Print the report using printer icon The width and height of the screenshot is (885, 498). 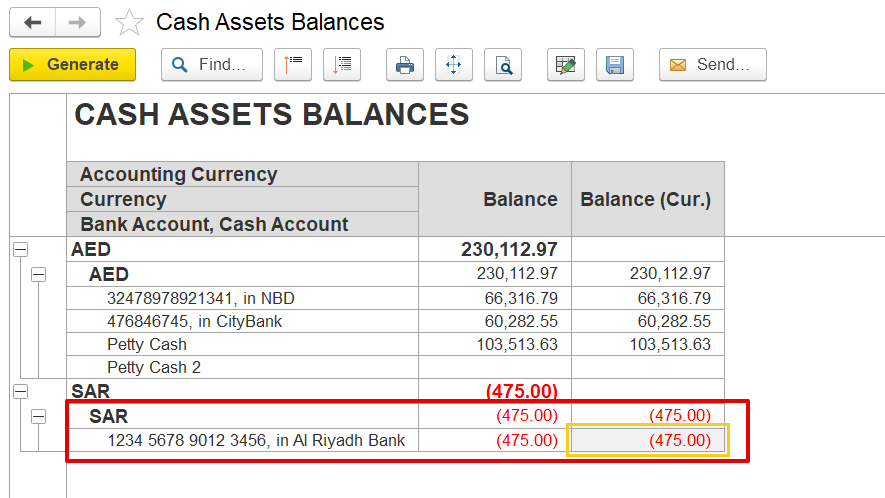coord(405,65)
